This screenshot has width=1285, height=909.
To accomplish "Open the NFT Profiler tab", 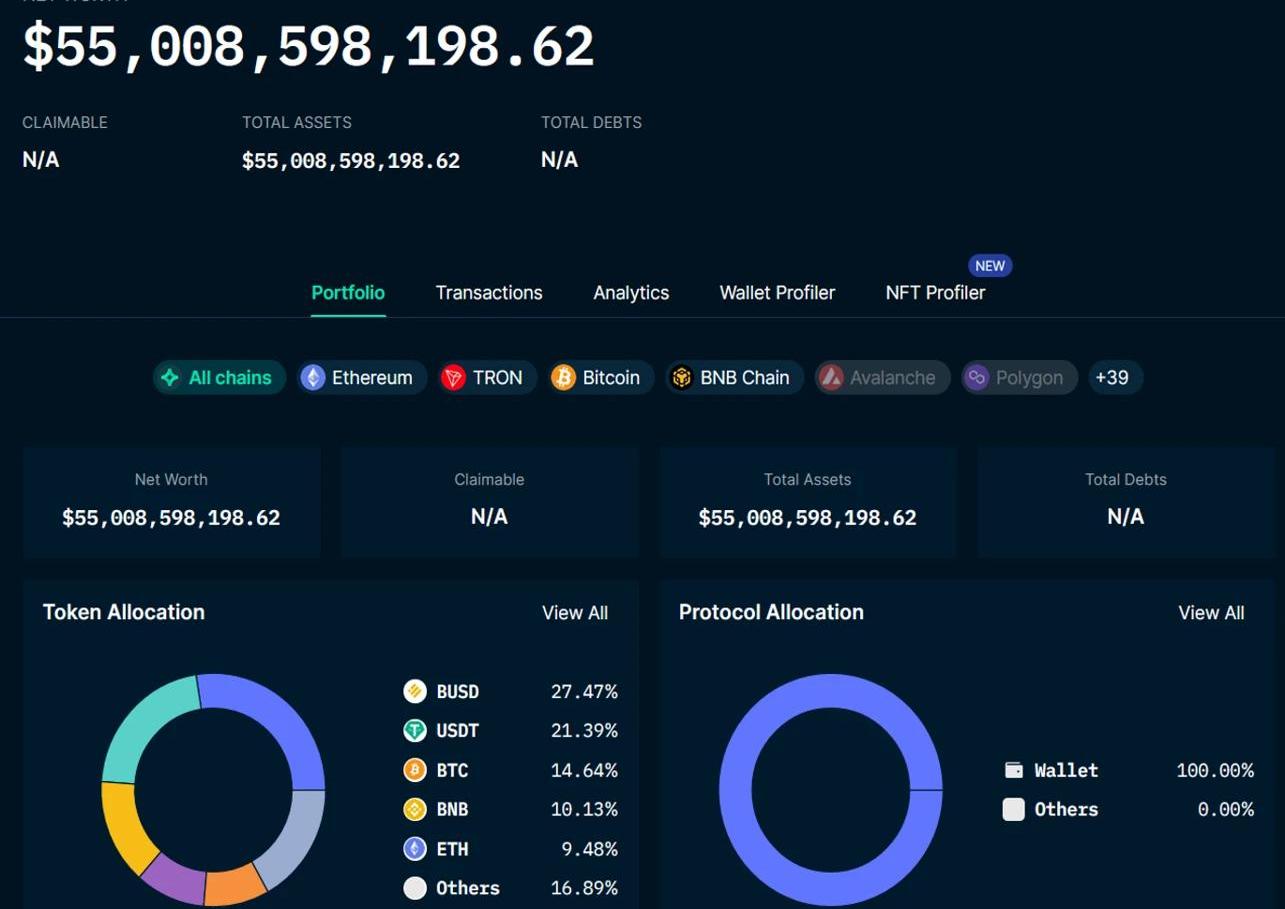I will tap(935, 292).
